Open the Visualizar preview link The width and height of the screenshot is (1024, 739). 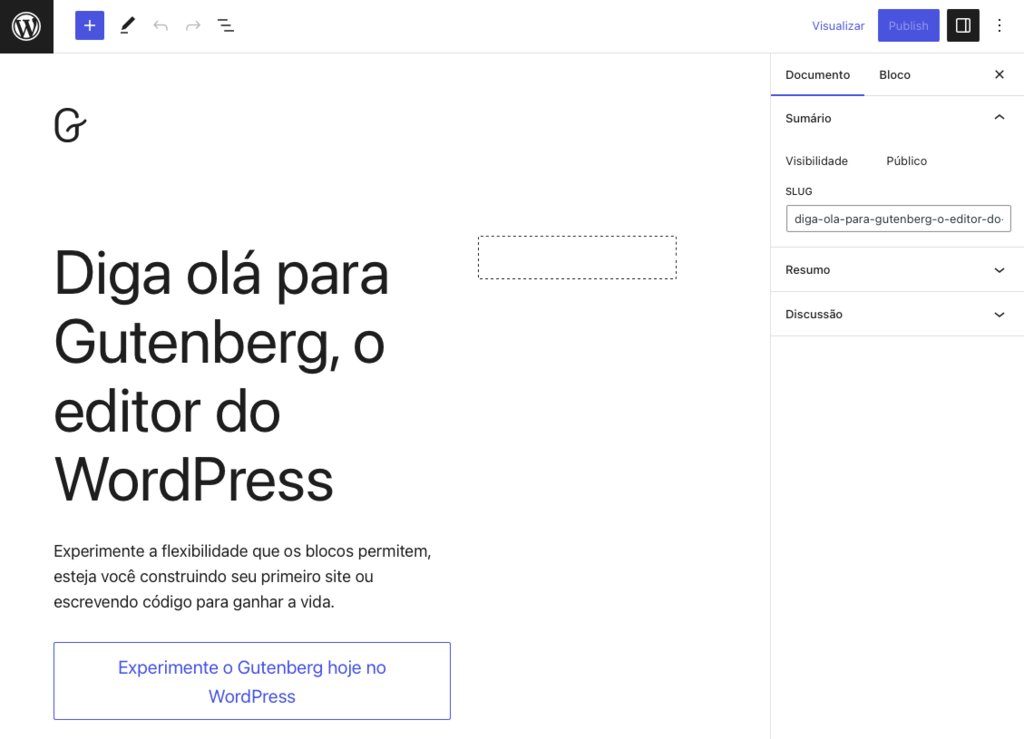pyautogui.click(x=838, y=25)
